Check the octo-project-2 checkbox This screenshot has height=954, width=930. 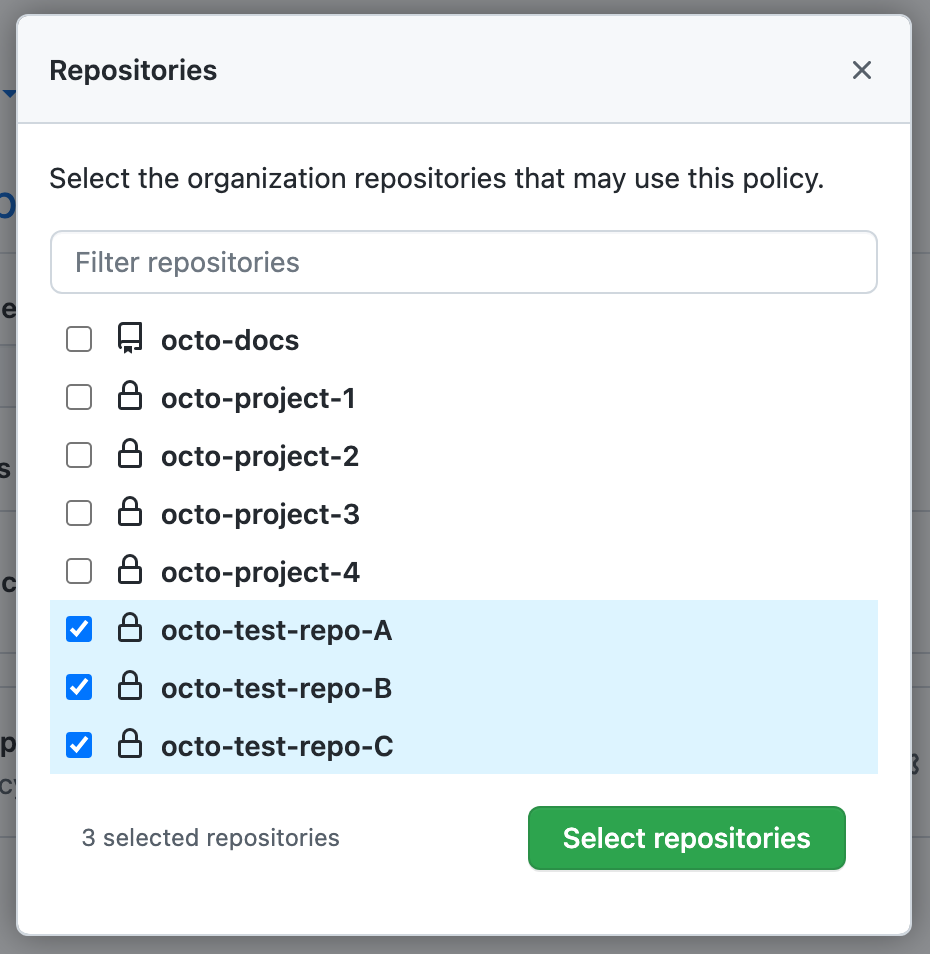point(78,455)
